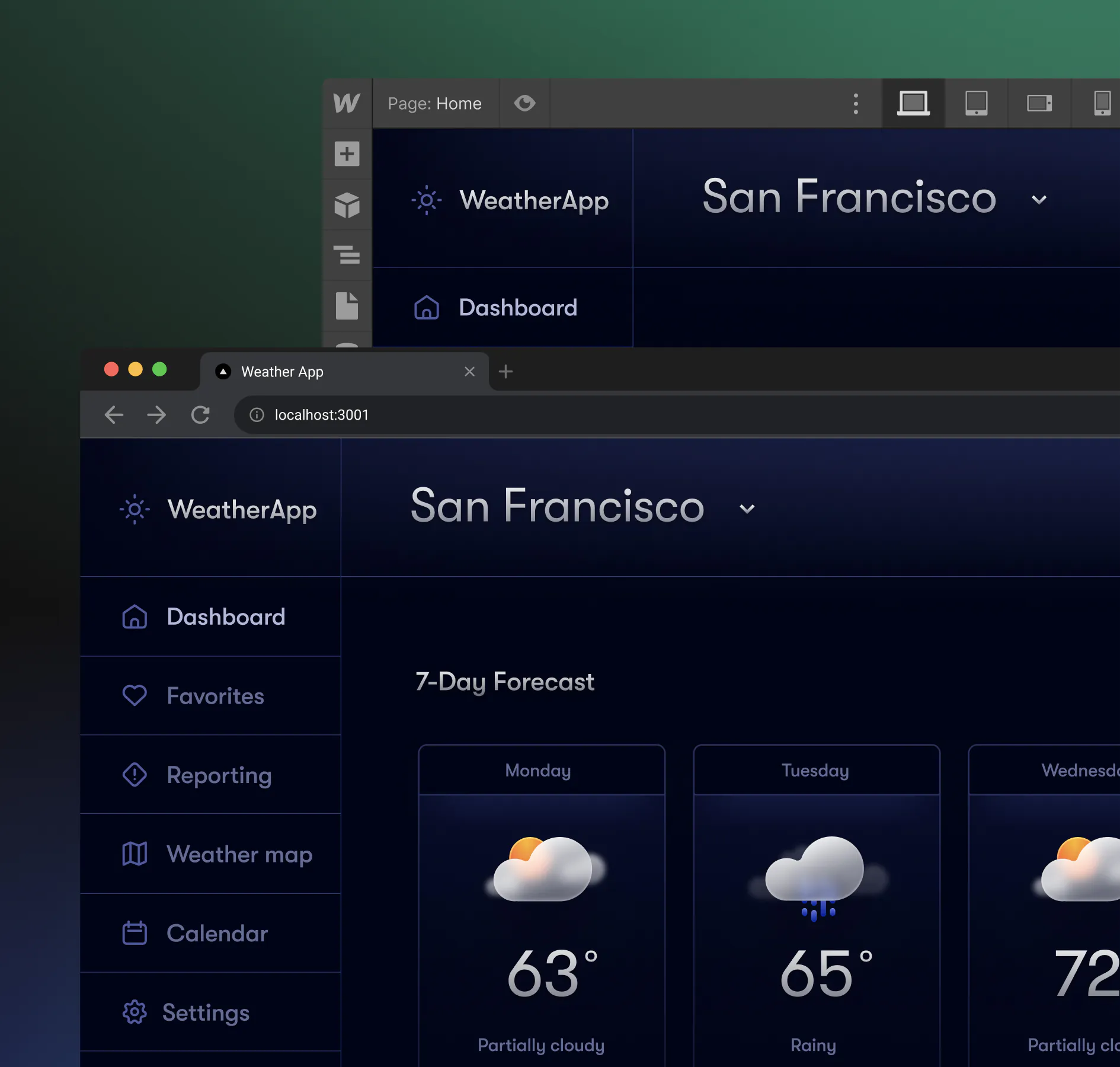Open the Pages panel in Webflow
This screenshot has width=1120, height=1067.
(347, 306)
